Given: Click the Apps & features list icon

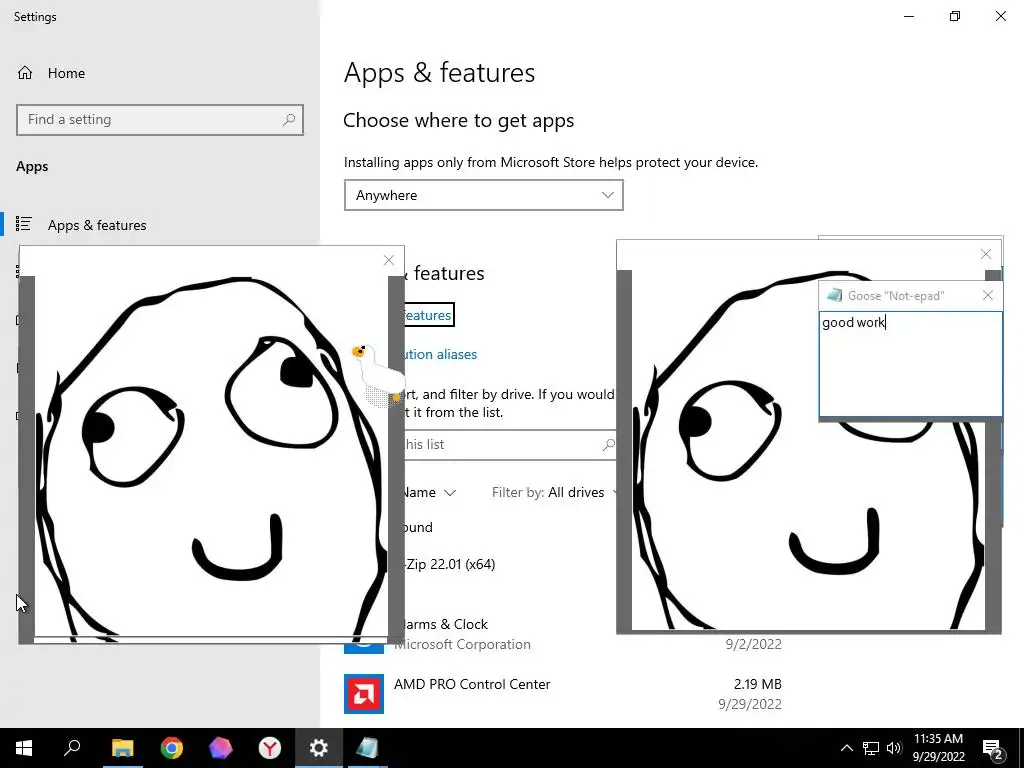Looking at the screenshot, I should tap(24, 224).
